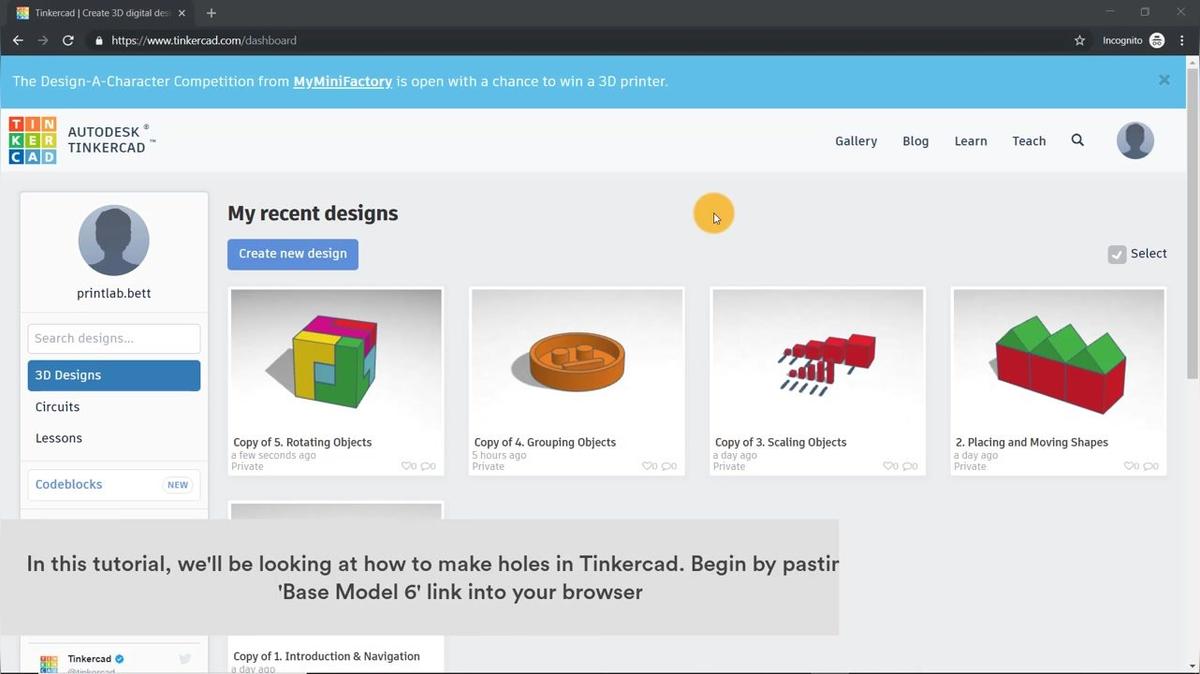The image size is (1200, 674).
Task: Go forward using the browser forward arrow
Action: coord(43,41)
